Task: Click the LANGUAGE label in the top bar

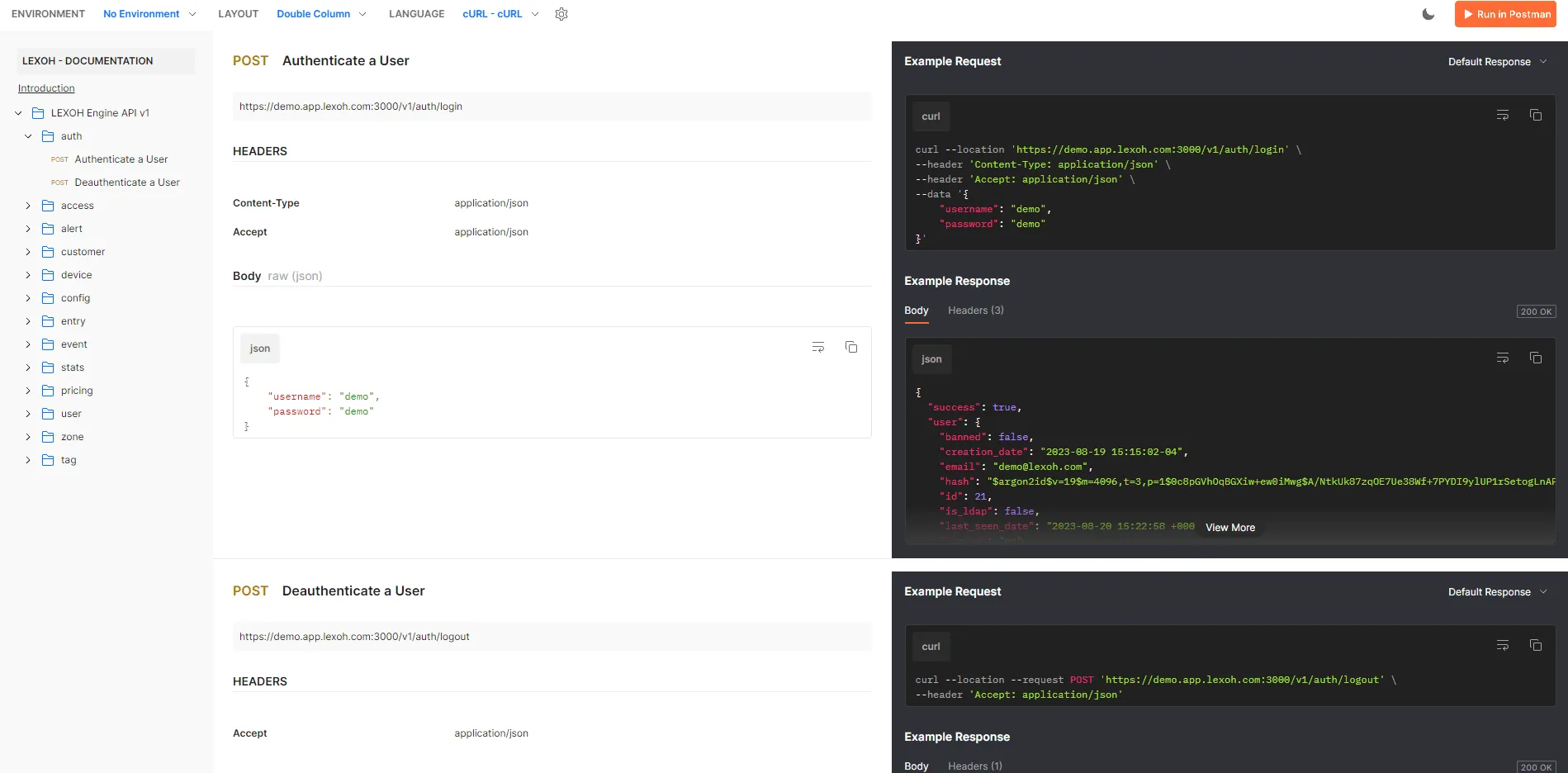Action: (417, 14)
